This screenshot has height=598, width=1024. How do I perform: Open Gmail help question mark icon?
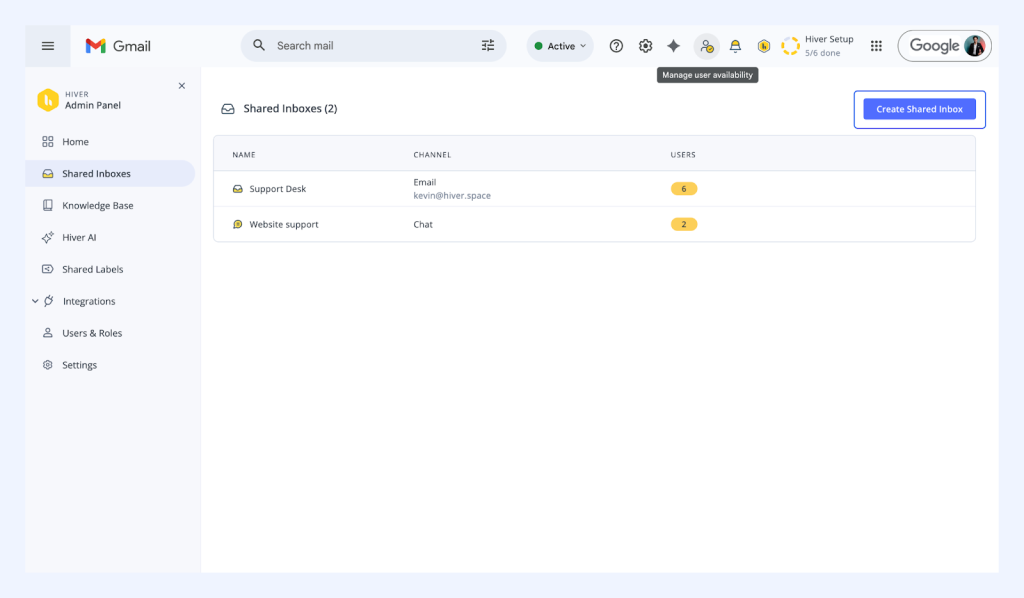click(616, 46)
